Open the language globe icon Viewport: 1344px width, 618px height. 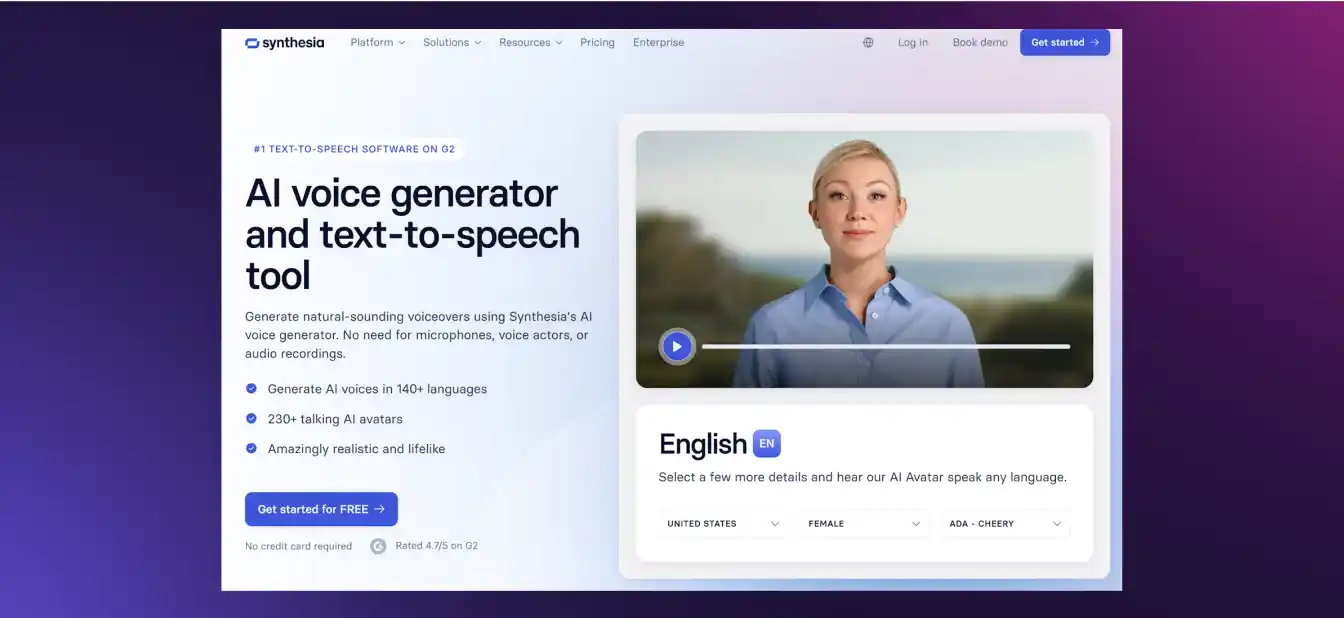[868, 43]
